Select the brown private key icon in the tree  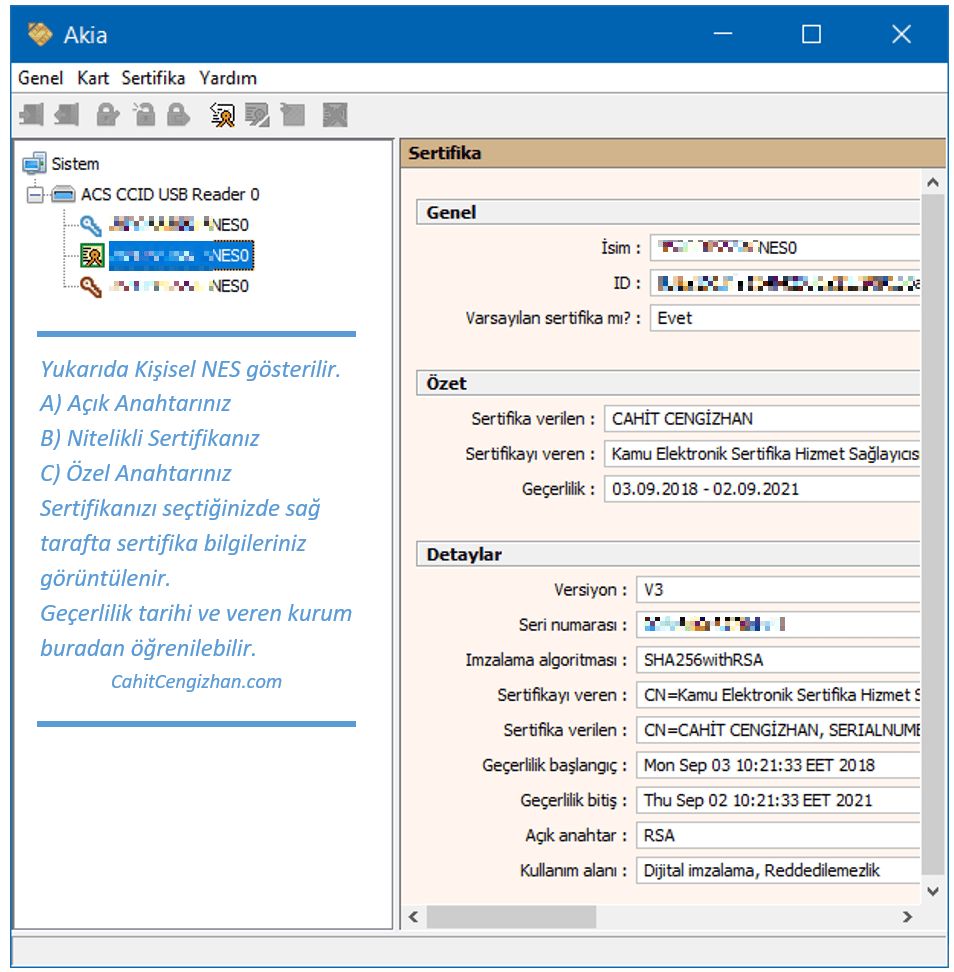click(x=91, y=286)
